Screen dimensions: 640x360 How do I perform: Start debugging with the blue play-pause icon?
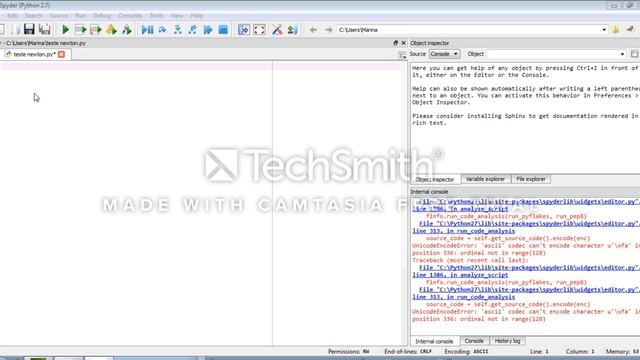point(147,29)
